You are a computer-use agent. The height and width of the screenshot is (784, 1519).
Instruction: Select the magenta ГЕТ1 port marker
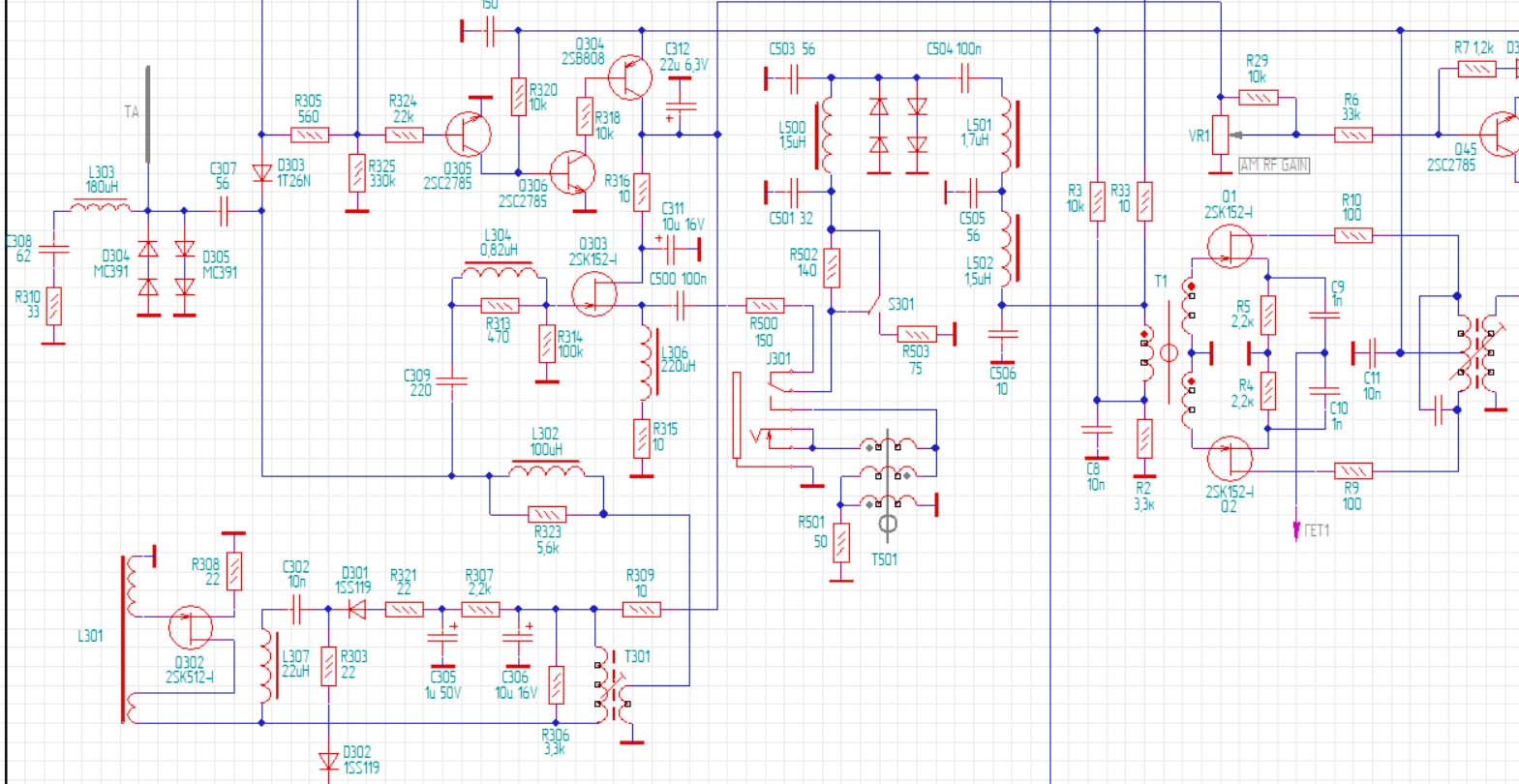[x=1297, y=529]
